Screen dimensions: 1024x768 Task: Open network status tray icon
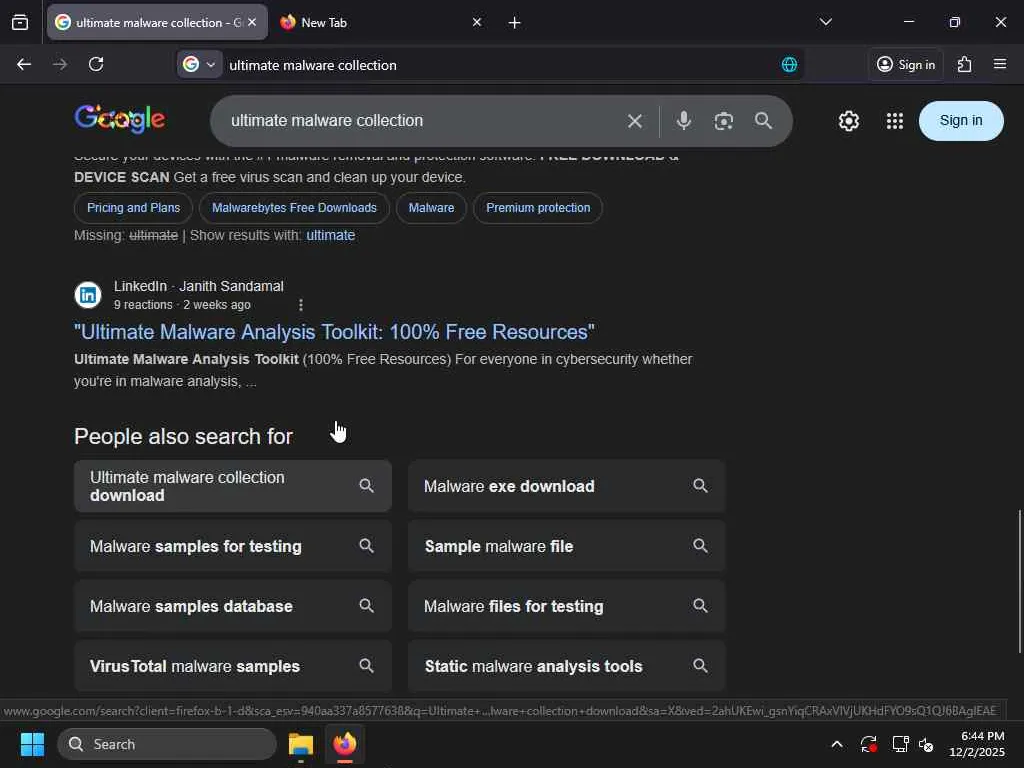tap(900, 744)
